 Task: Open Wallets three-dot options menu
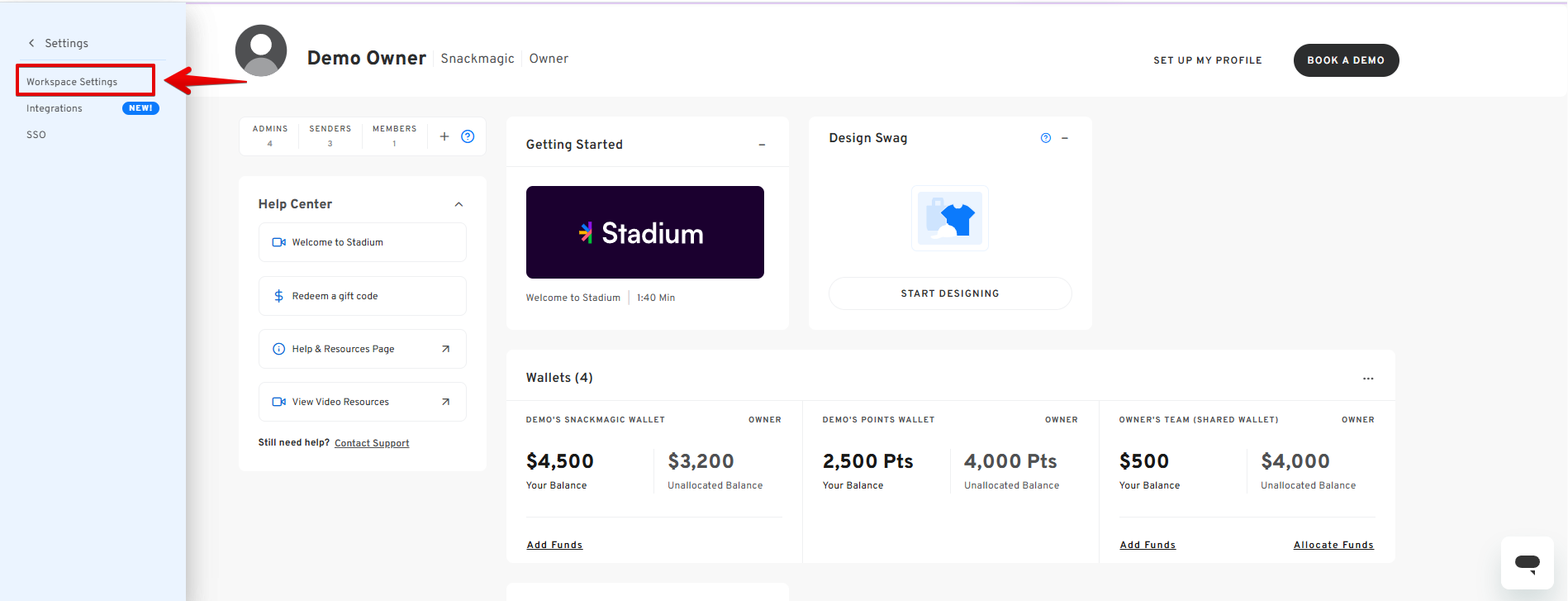point(1368,378)
